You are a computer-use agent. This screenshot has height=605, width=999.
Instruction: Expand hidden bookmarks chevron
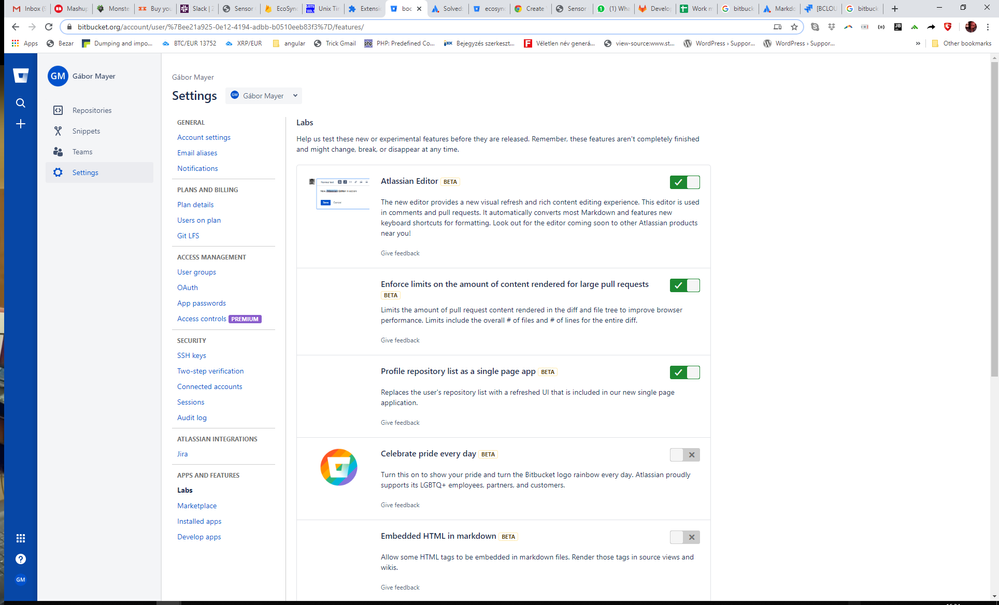point(917,43)
